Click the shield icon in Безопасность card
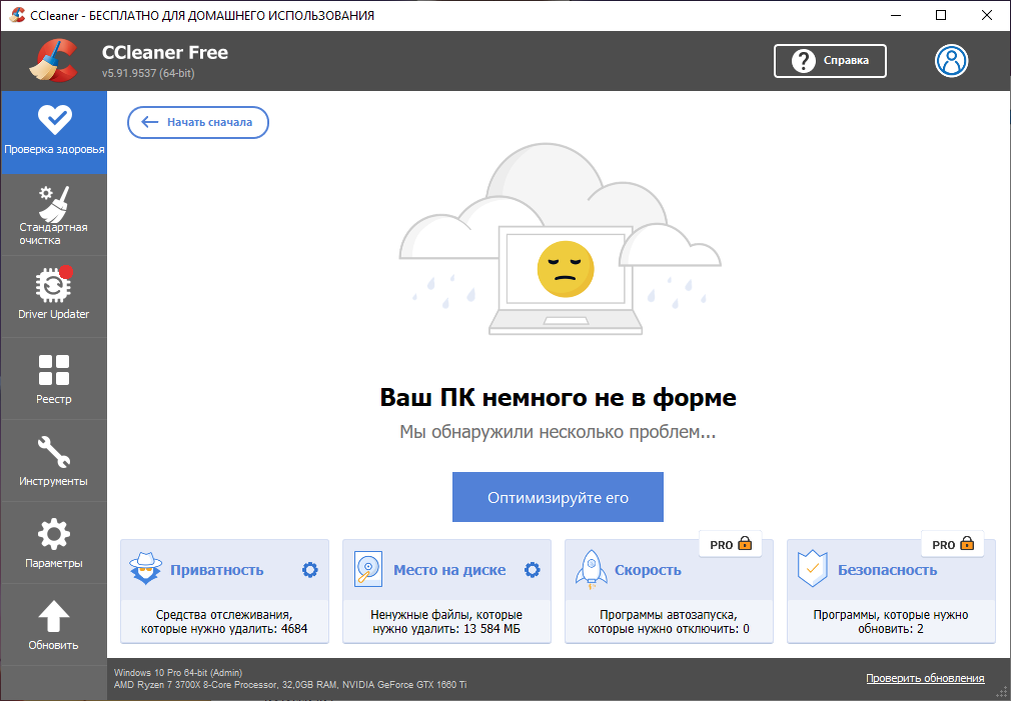The image size is (1011, 701). point(812,569)
